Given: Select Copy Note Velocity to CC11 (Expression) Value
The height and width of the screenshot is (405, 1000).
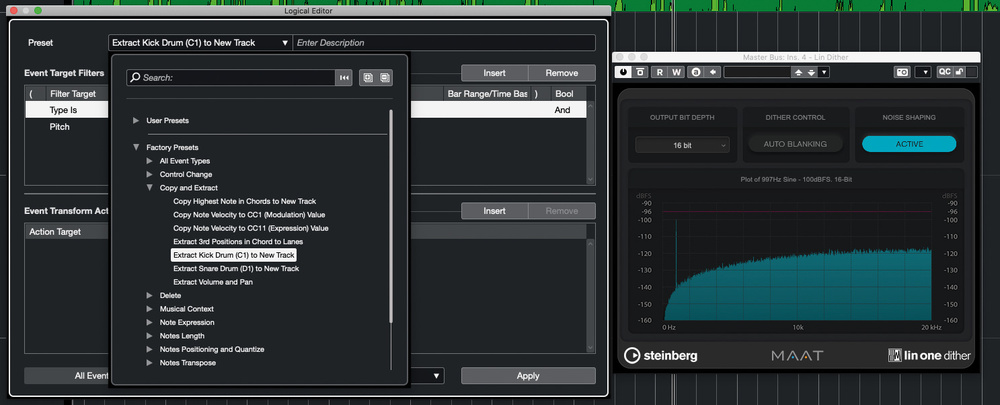Looking at the screenshot, I should [251, 228].
